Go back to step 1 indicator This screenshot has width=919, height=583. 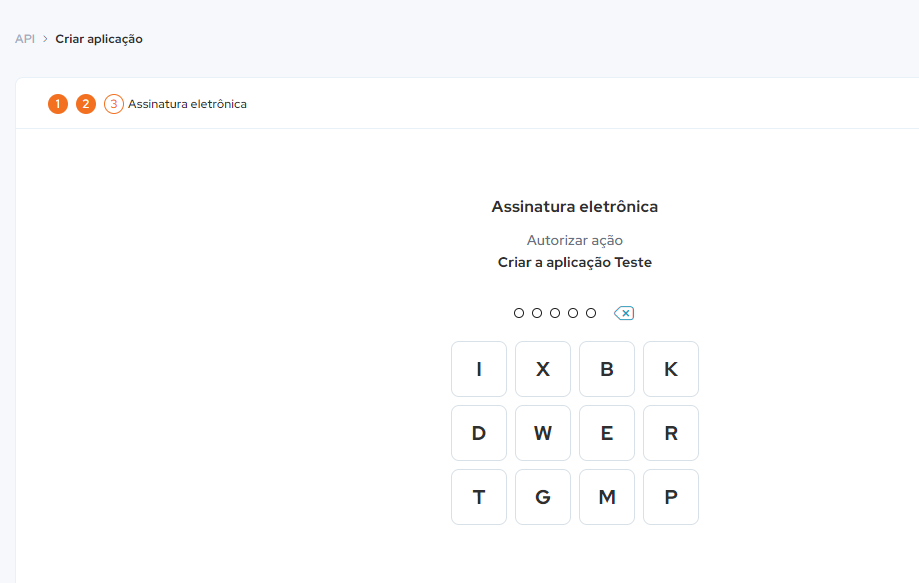(58, 104)
